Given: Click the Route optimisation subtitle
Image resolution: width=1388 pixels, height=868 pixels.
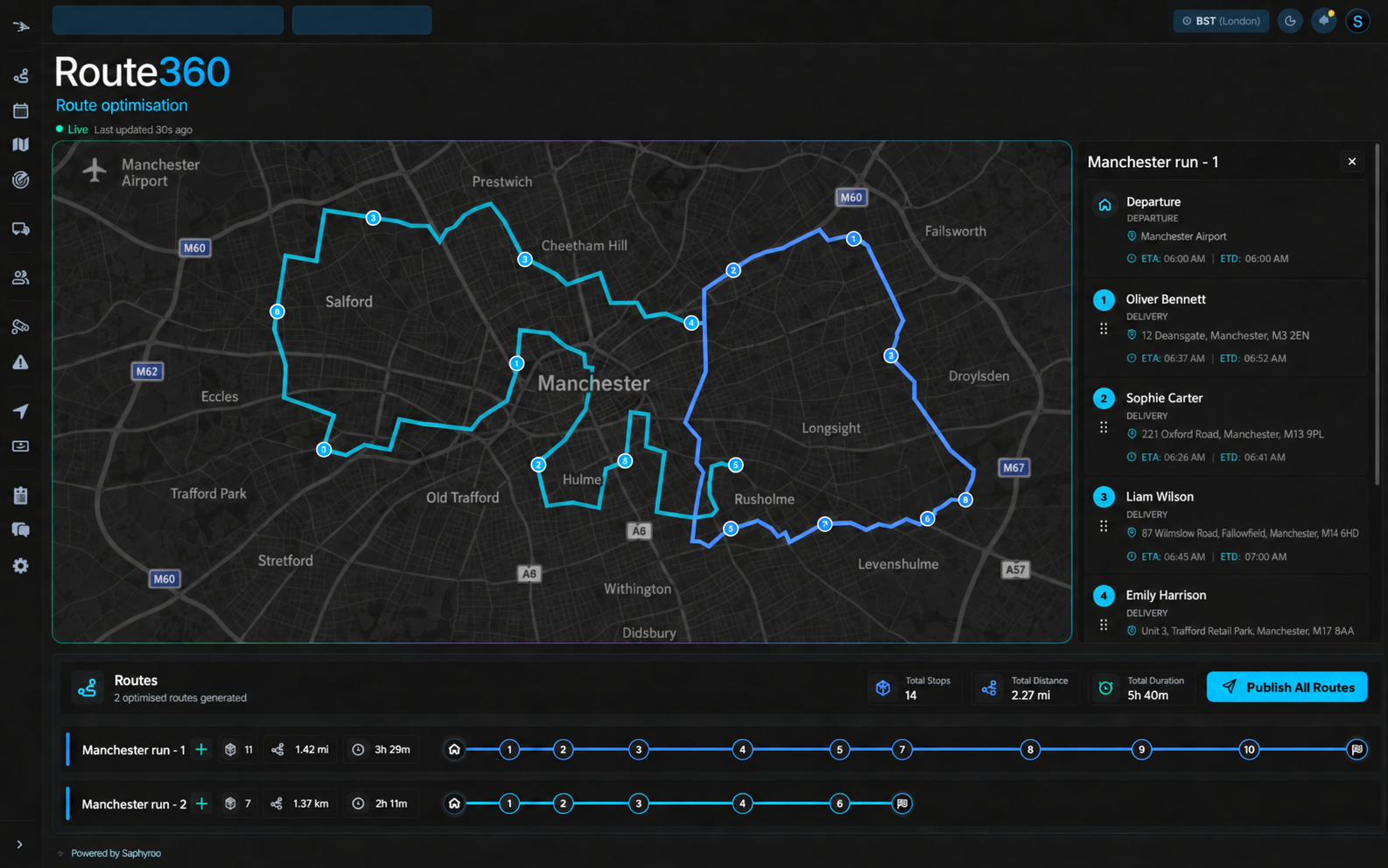Looking at the screenshot, I should click(122, 105).
